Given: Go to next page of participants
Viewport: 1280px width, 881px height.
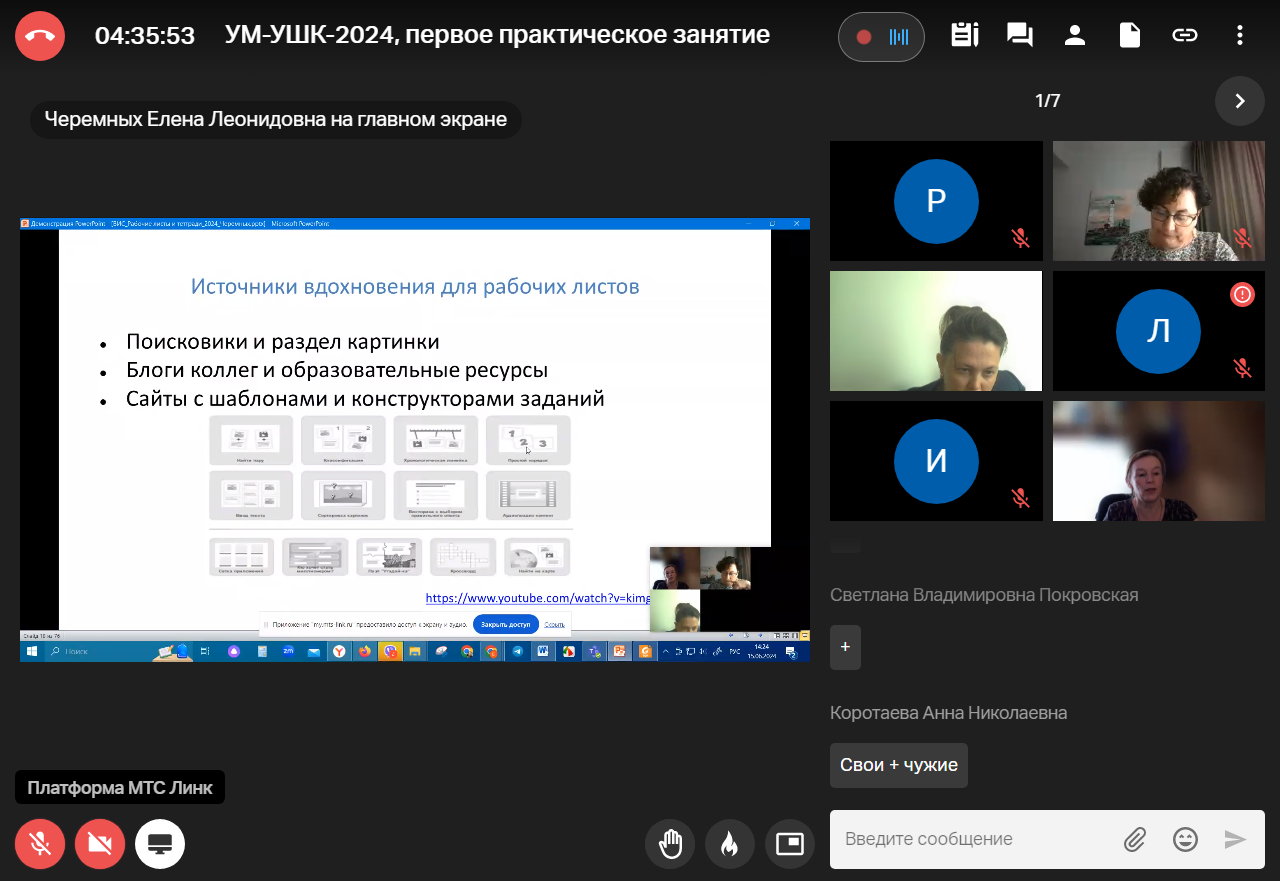Looking at the screenshot, I should tap(1240, 101).
